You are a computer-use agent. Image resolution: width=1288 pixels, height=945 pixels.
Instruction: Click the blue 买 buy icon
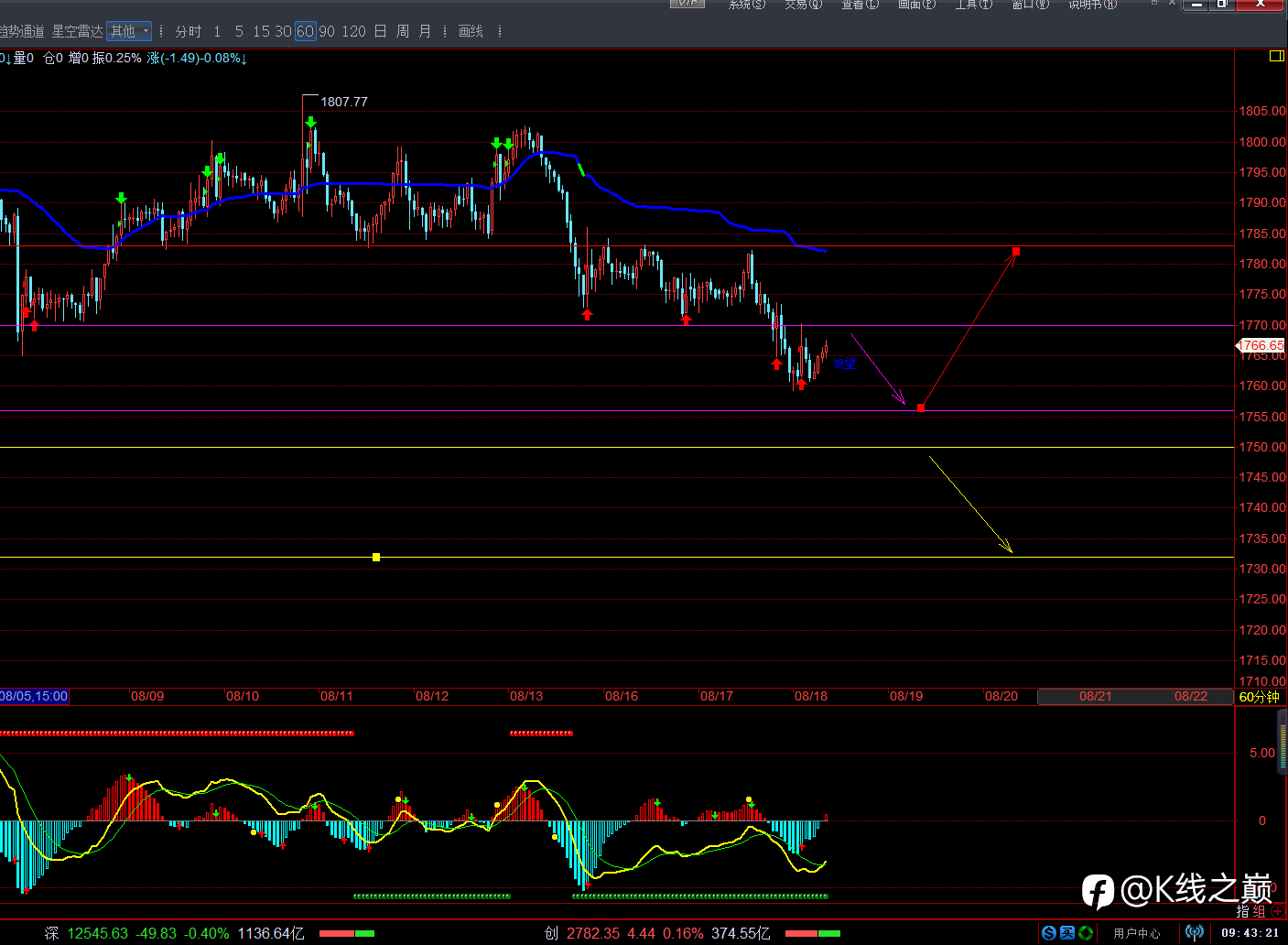coord(1067,933)
